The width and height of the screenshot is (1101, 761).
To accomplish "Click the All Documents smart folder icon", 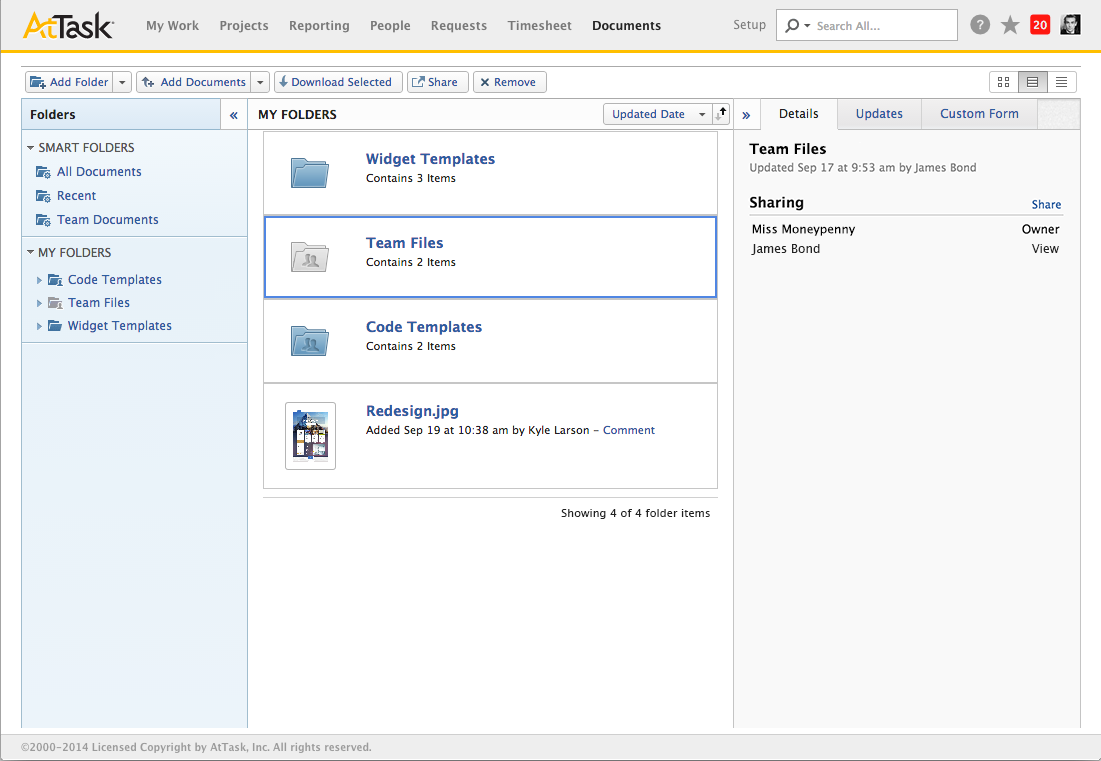I will [x=44, y=172].
